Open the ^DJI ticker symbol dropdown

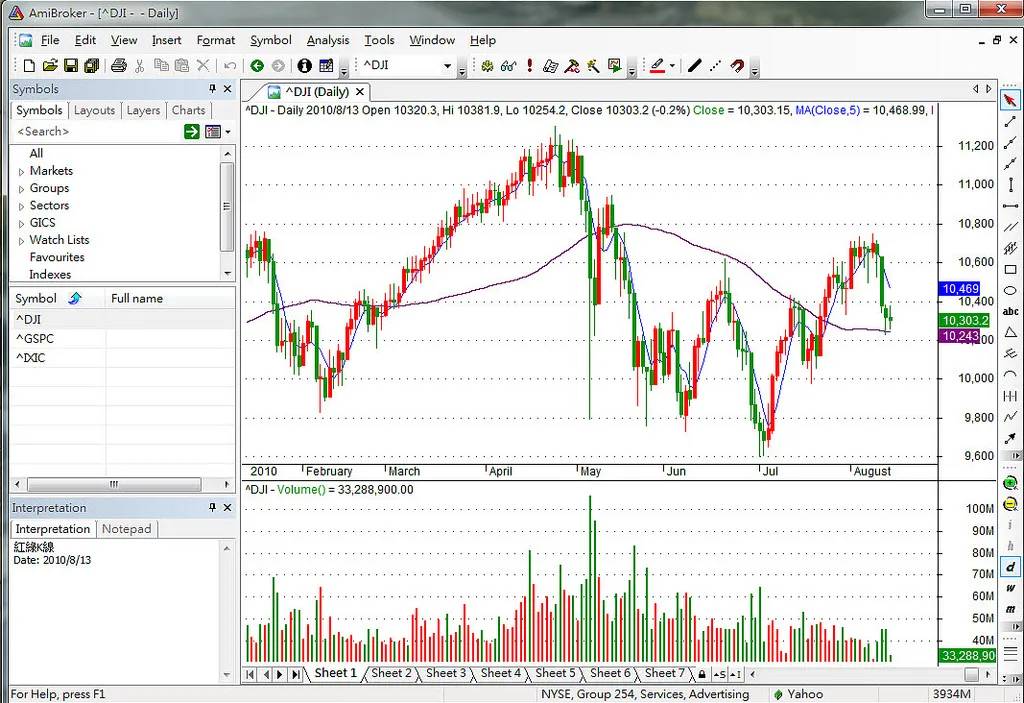(447, 66)
